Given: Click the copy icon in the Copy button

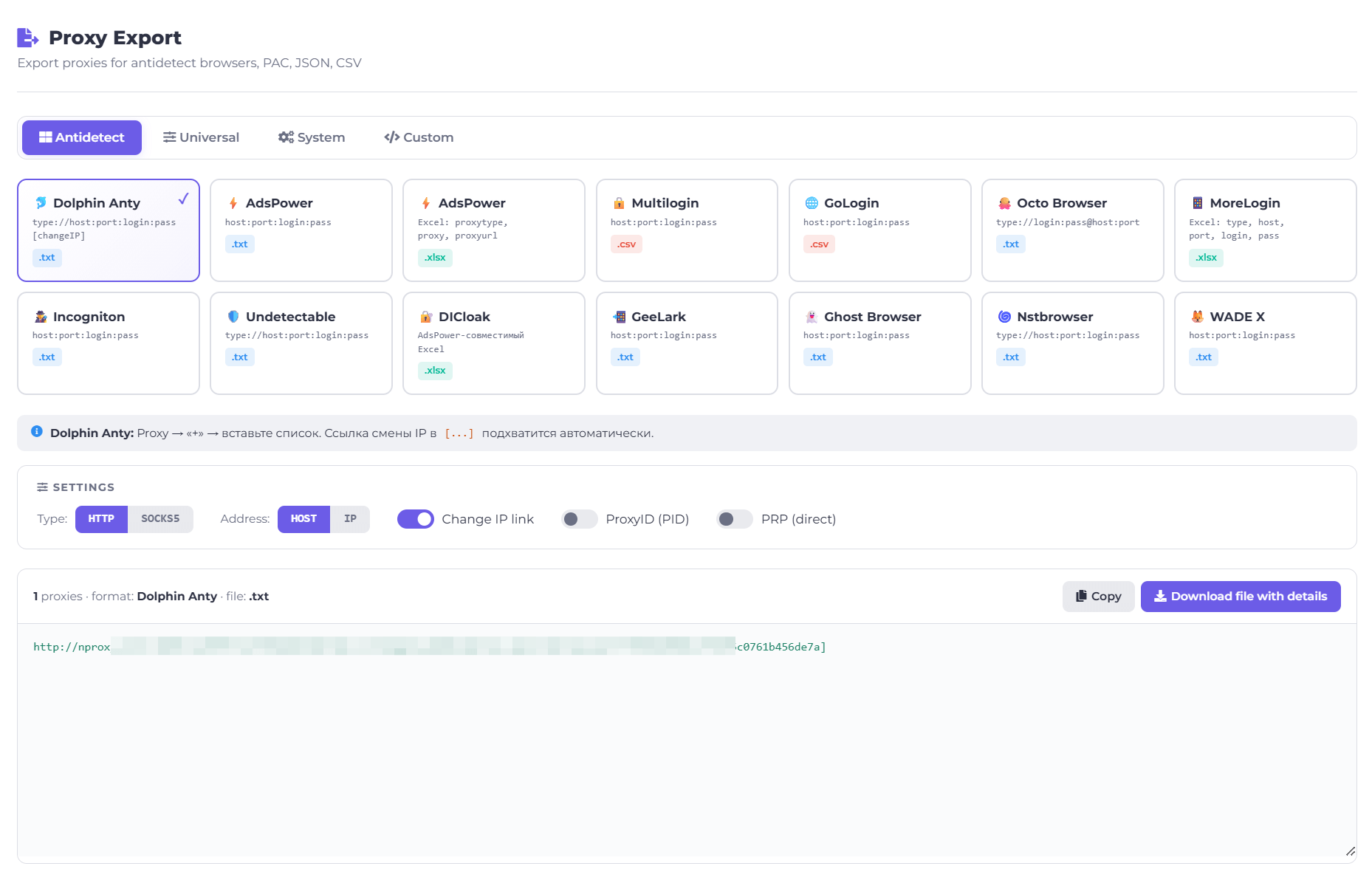Looking at the screenshot, I should click(1082, 596).
